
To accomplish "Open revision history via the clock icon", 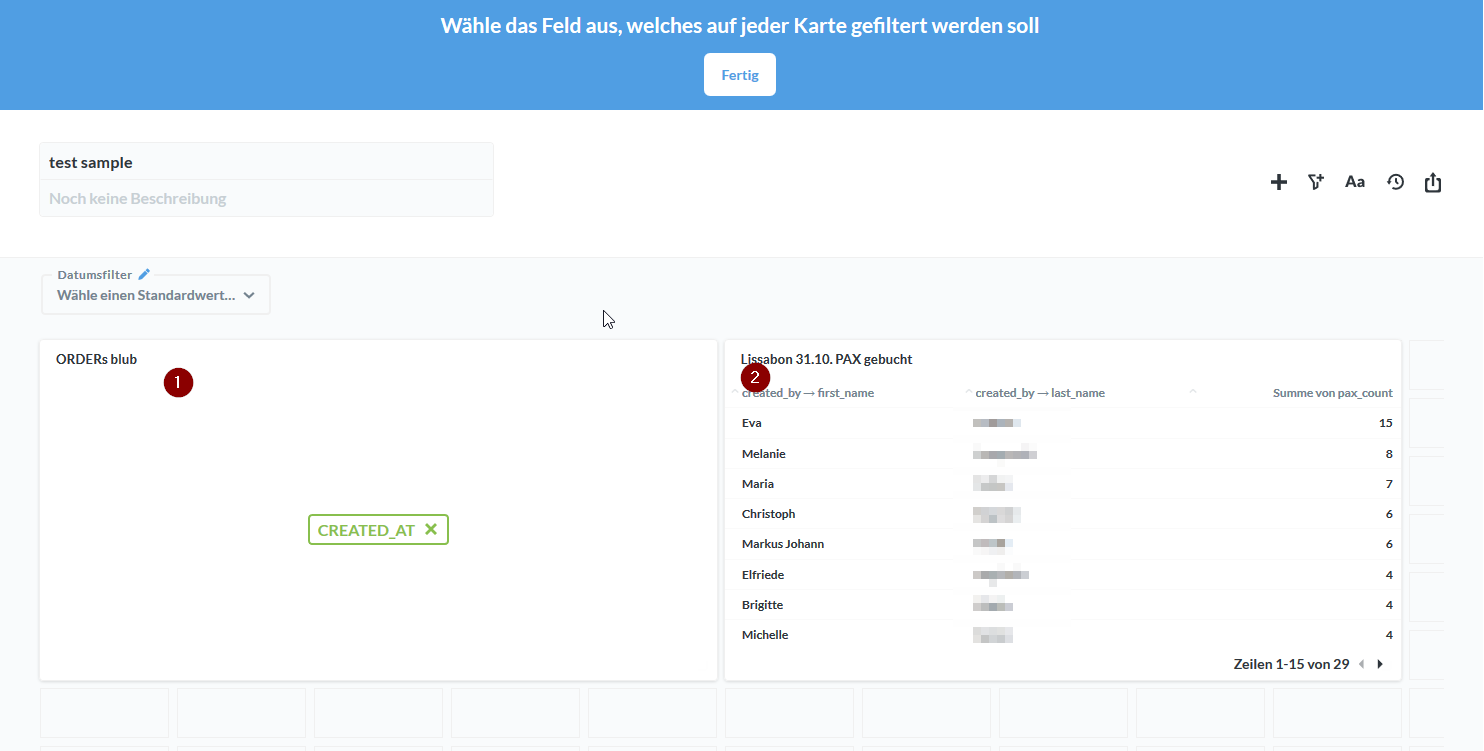I will [x=1395, y=182].
